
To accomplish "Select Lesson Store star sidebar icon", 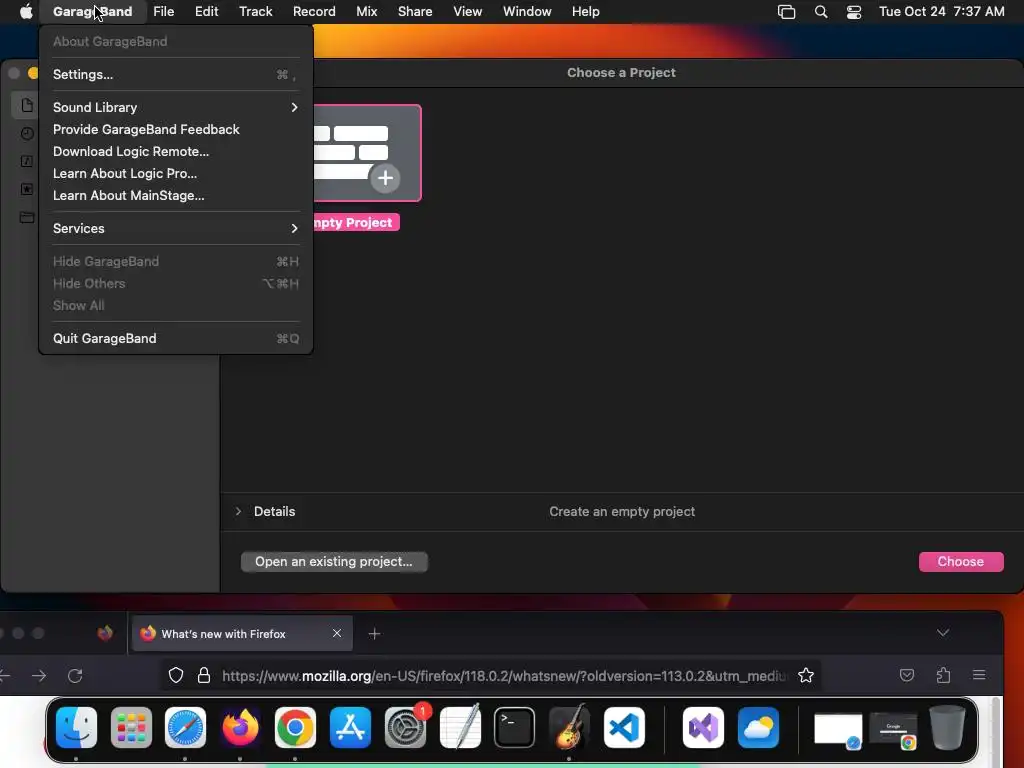I will point(27,189).
